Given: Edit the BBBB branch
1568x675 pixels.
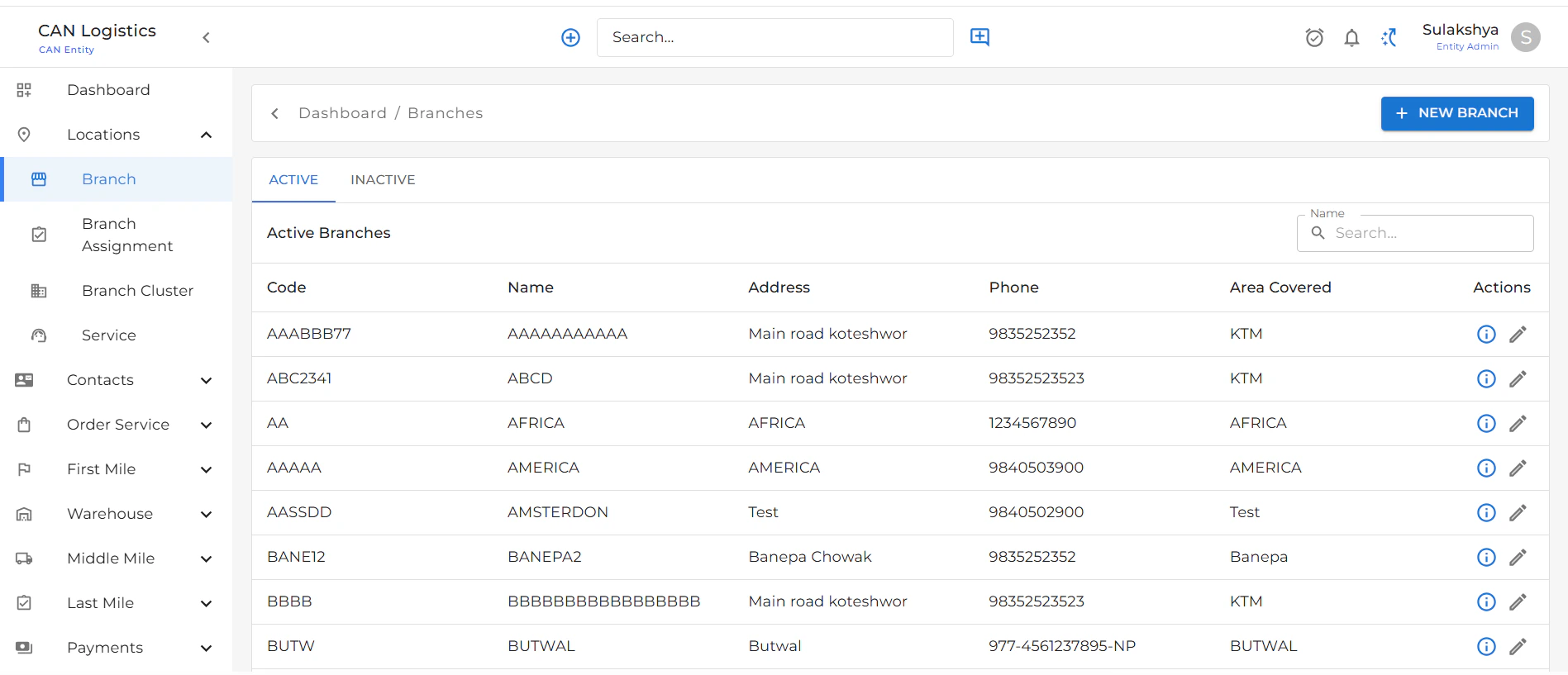Looking at the screenshot, I should click(x=1518, y=601).
